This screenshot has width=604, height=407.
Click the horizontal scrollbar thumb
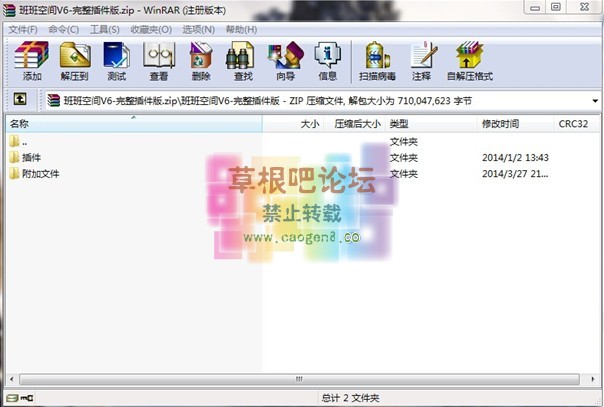point(299,379)
